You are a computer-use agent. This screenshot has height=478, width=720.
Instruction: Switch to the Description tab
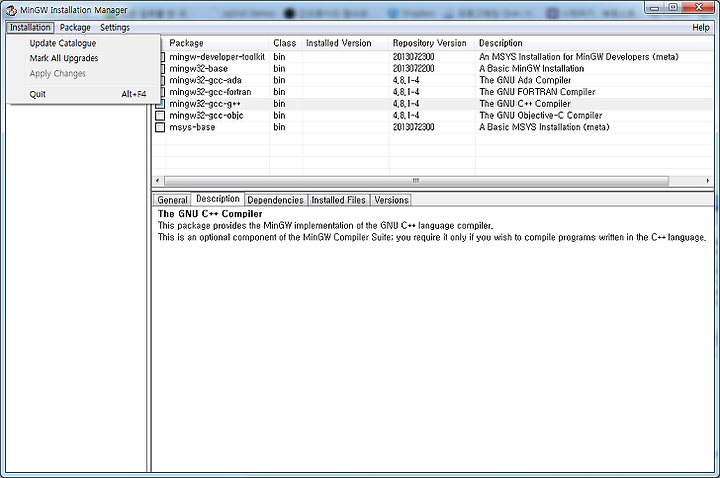[218, 199]
